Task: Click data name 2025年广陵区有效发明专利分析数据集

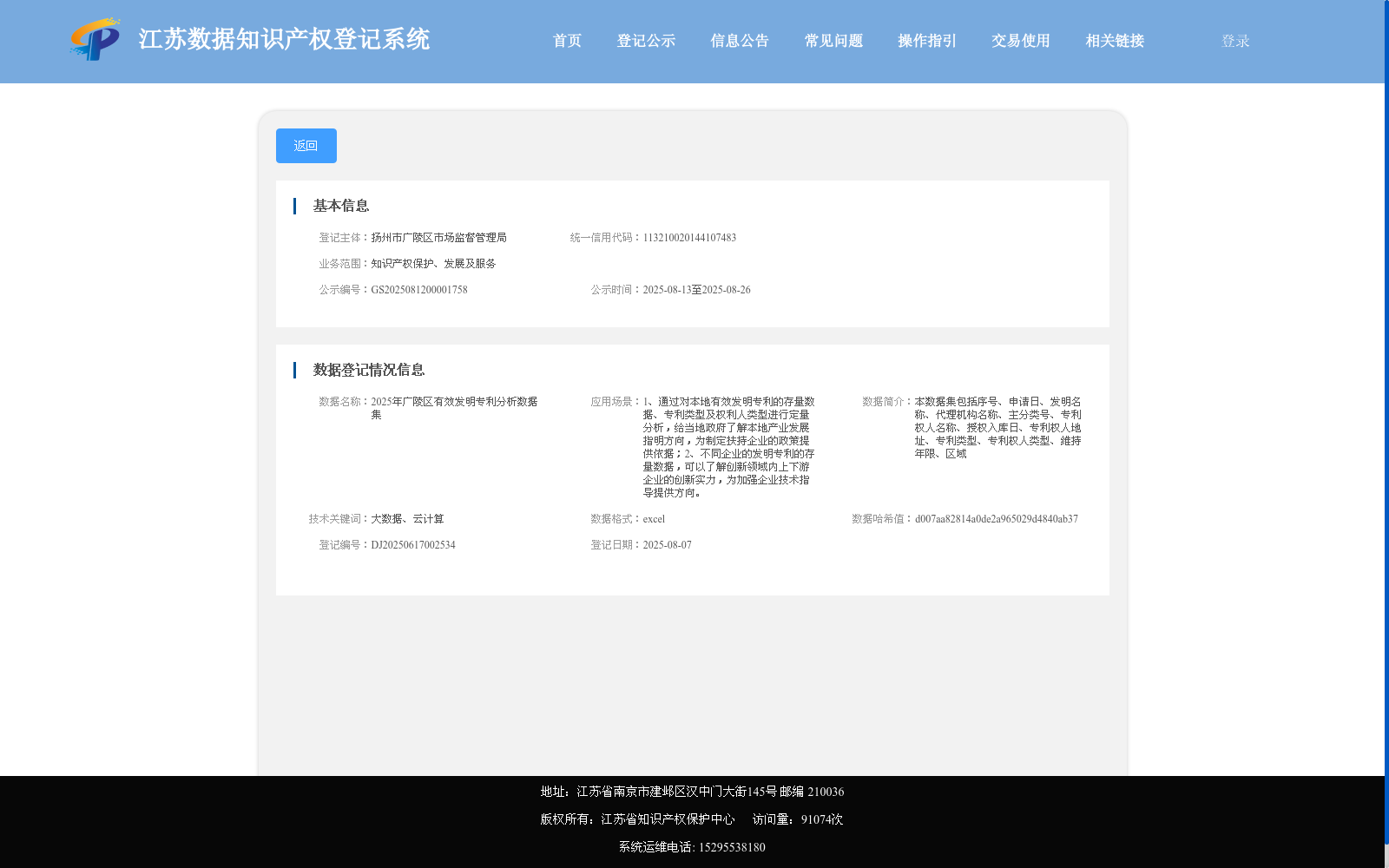Action: 454,408
